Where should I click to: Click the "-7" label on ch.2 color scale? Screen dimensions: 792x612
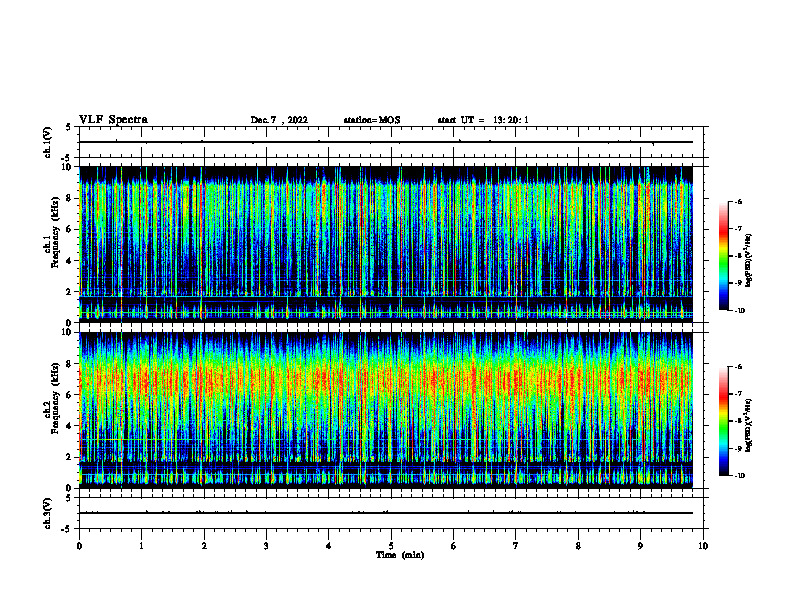(739, 394)
